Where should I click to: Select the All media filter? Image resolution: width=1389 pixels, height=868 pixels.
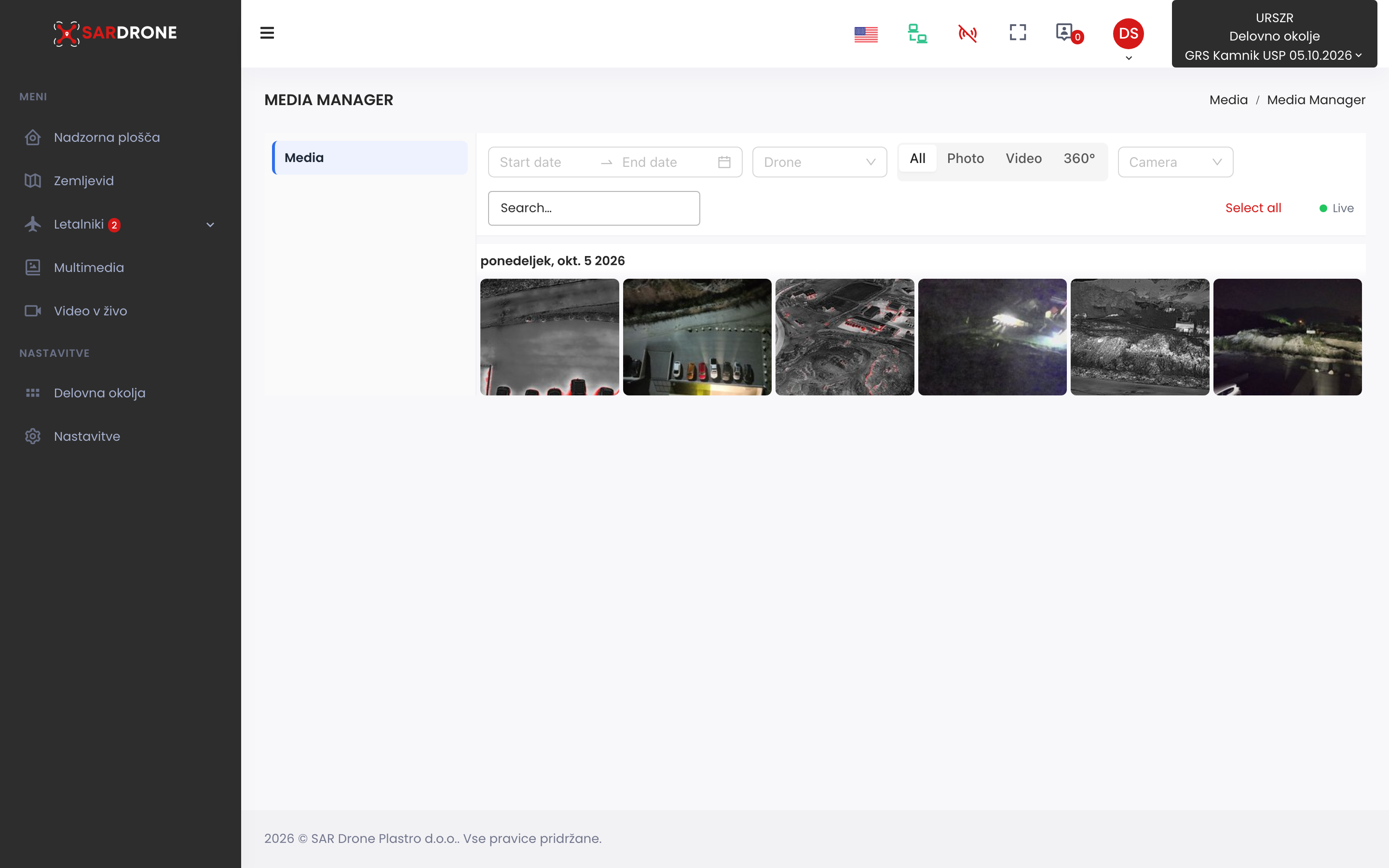(917, 159)
